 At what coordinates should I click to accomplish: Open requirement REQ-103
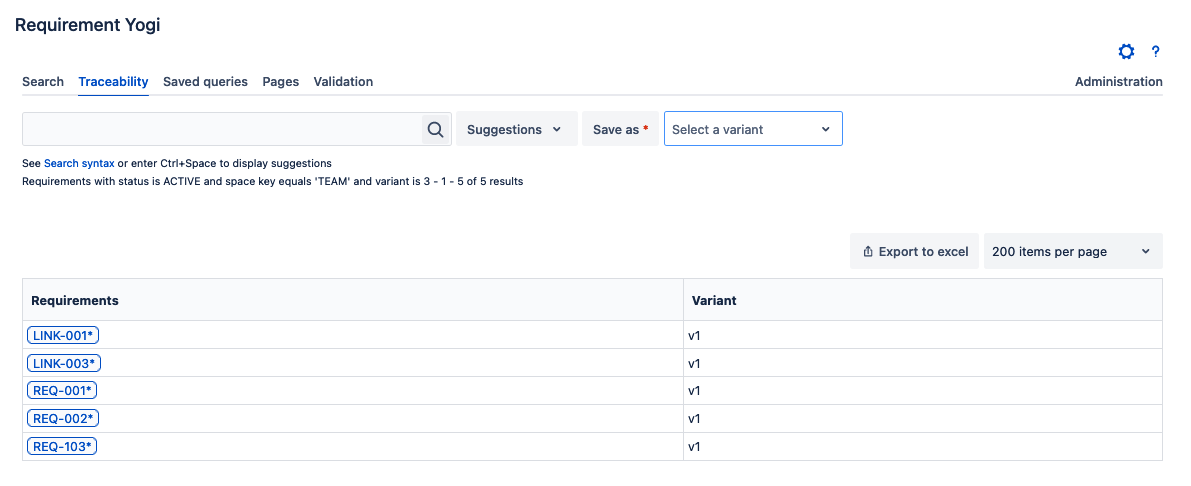coord(62,446)
